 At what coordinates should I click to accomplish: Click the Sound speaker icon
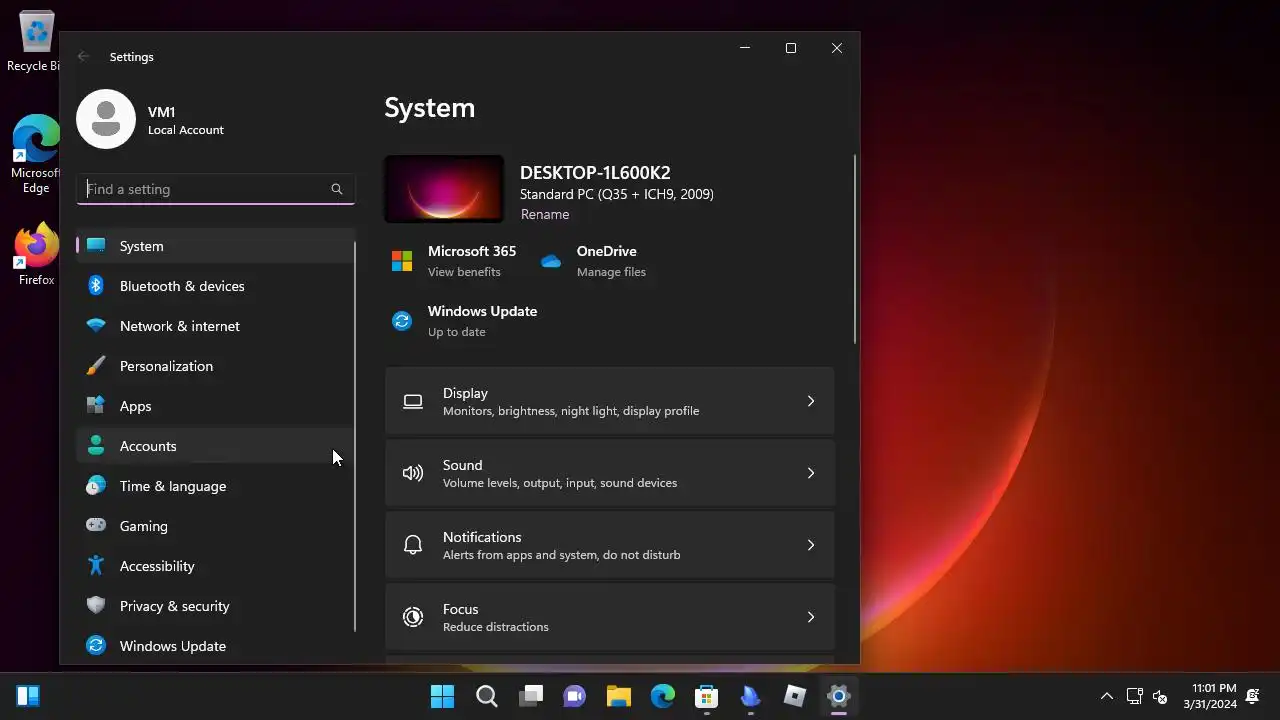[x=413, y=473]
